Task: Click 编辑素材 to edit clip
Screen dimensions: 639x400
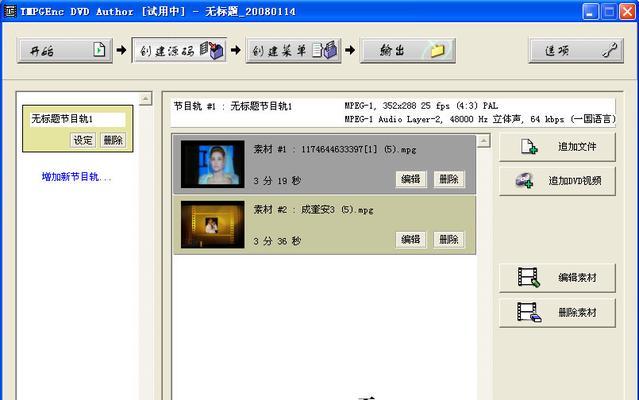Action: coord(557,278)
